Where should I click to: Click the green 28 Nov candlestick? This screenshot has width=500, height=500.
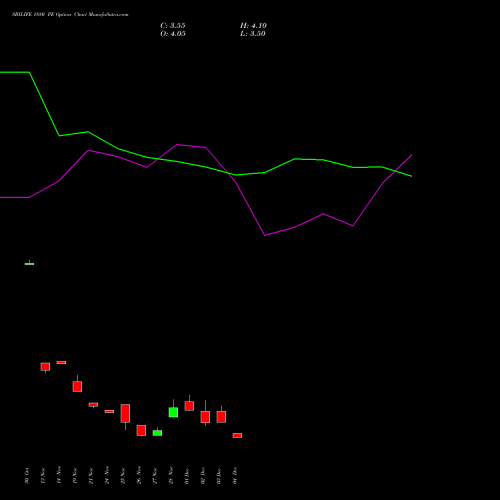click(x=173, y=412)
